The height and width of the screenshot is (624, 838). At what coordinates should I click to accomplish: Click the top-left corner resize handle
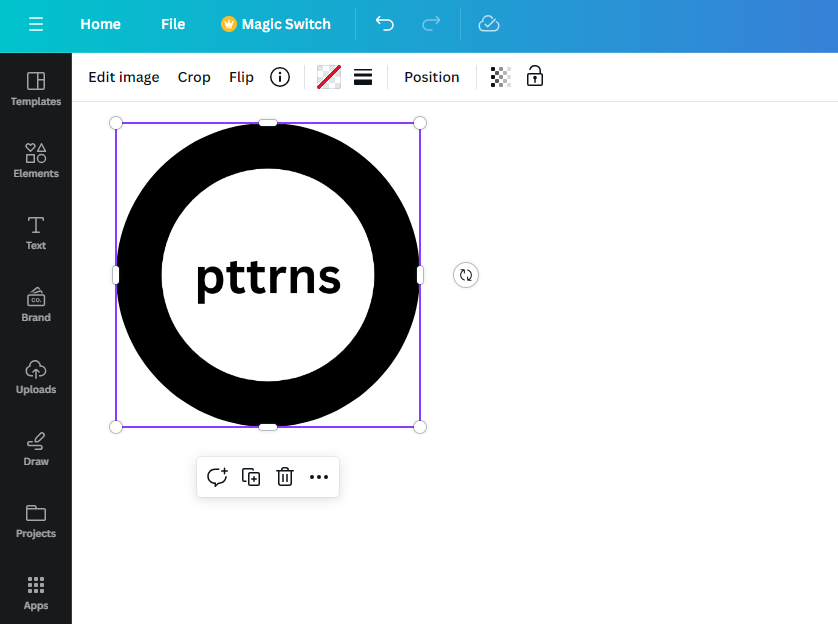click(116, 123)
